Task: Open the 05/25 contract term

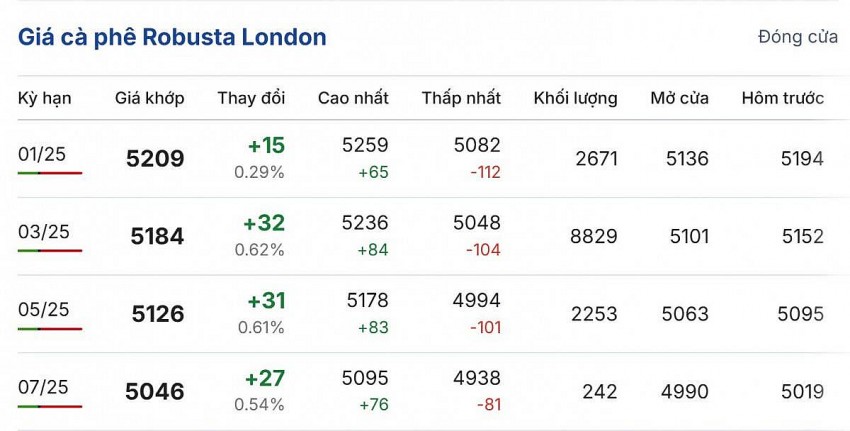Action: 43,309
